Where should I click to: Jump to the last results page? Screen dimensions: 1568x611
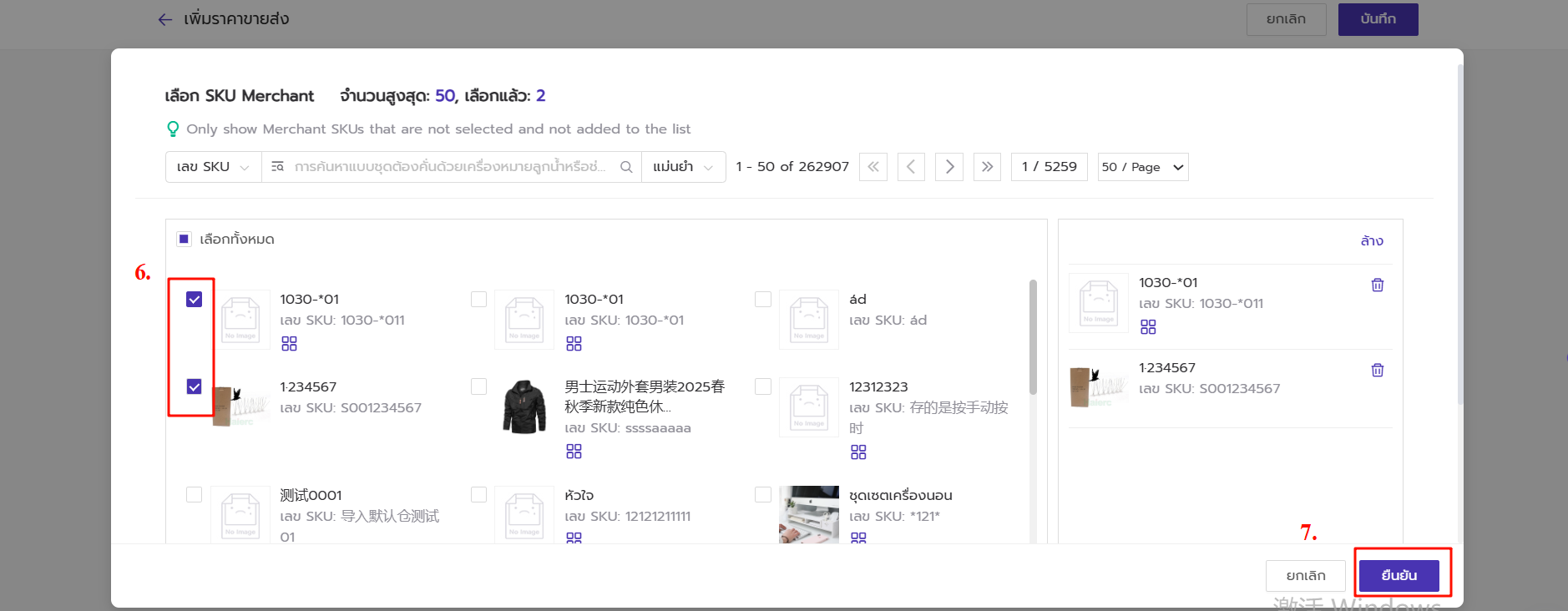click(x=987, y=167)
